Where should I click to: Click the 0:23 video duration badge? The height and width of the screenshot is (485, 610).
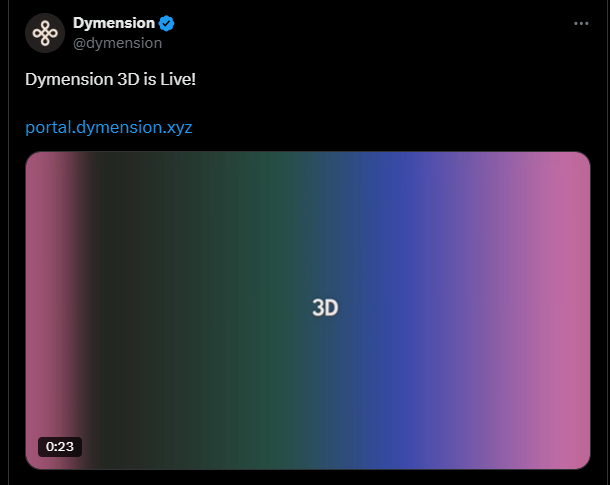(60, 446)
